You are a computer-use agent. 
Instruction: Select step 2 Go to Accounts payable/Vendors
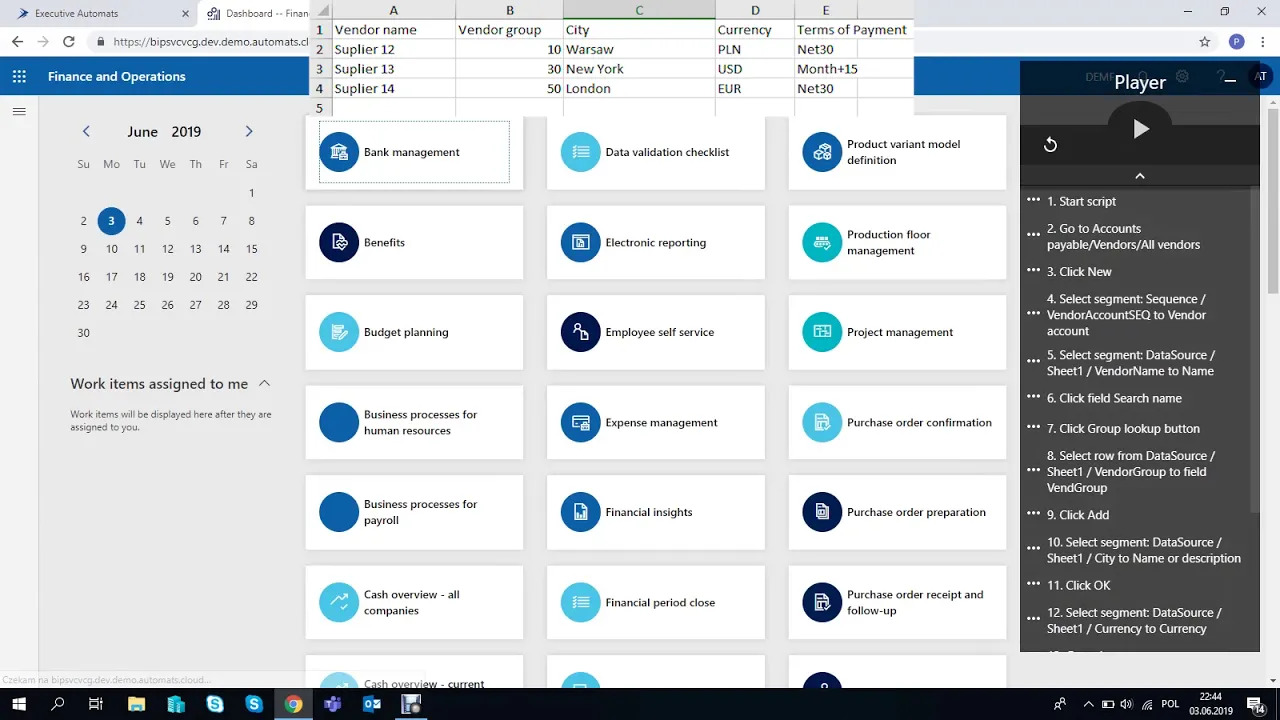pos(1123,237)
